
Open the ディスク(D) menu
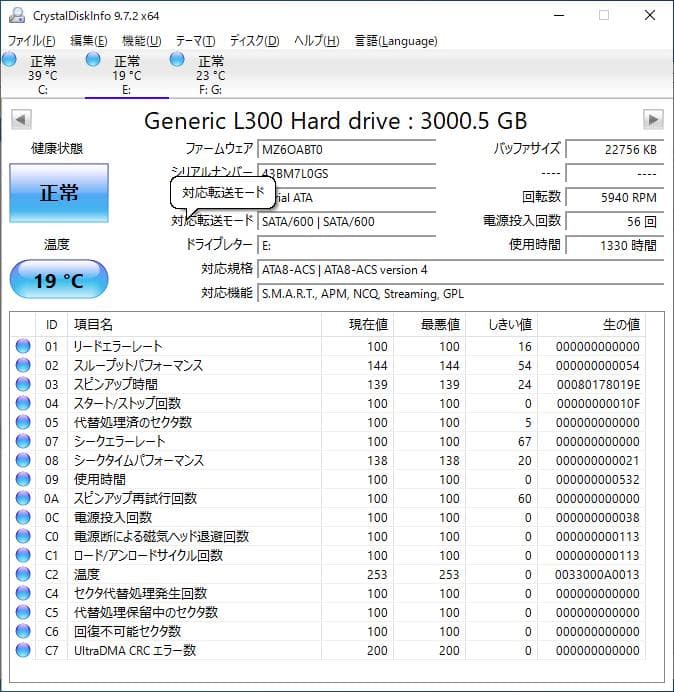pos(254,41)
